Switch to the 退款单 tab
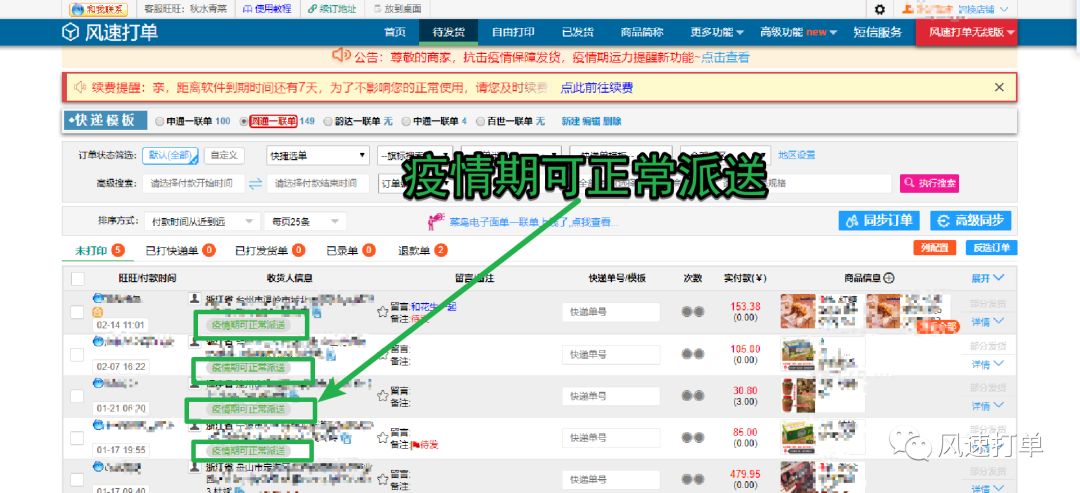The image size is (1080, 493). coord(423,251)
